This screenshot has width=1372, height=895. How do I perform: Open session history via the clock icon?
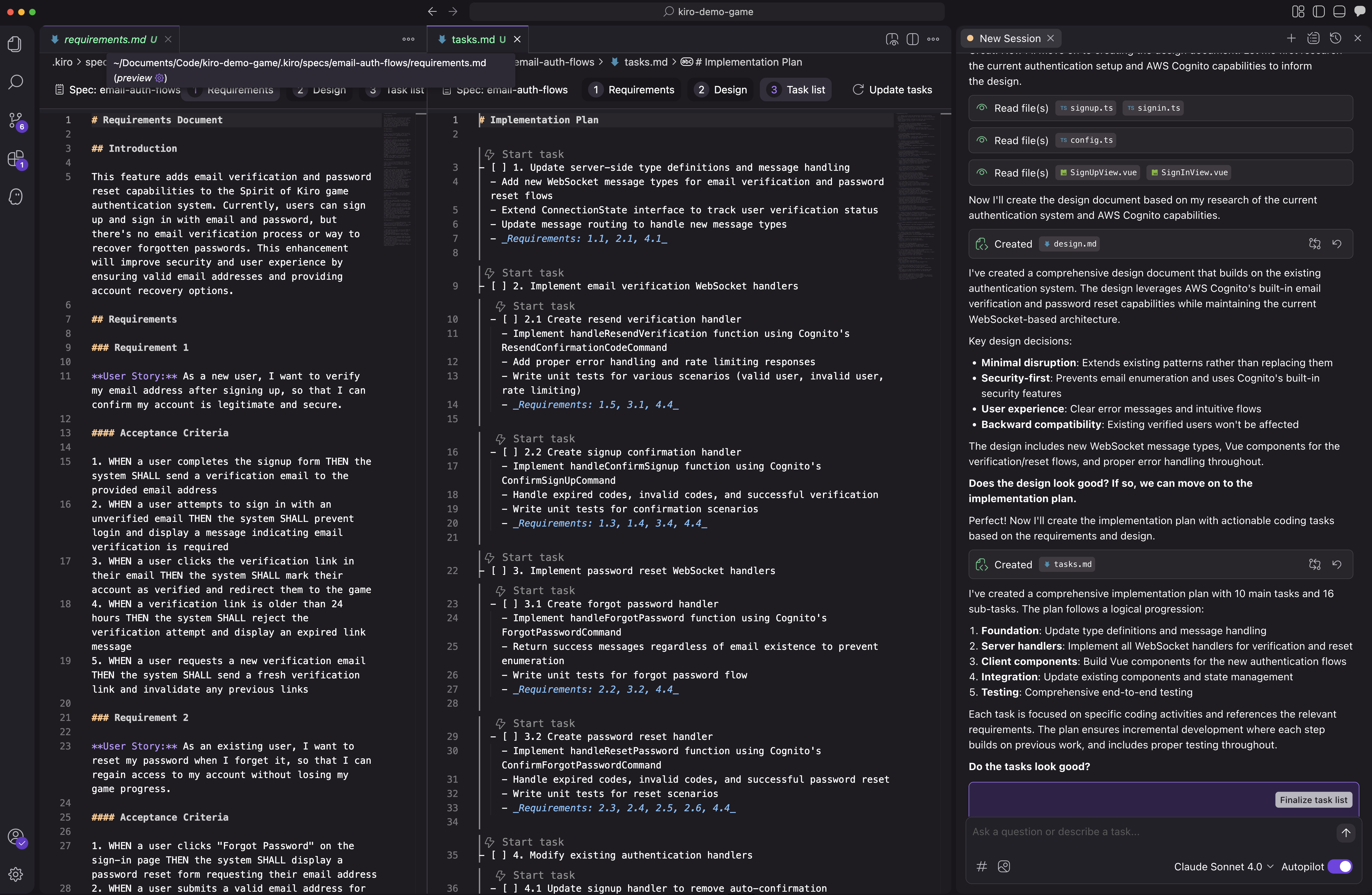click(1336, 38)
